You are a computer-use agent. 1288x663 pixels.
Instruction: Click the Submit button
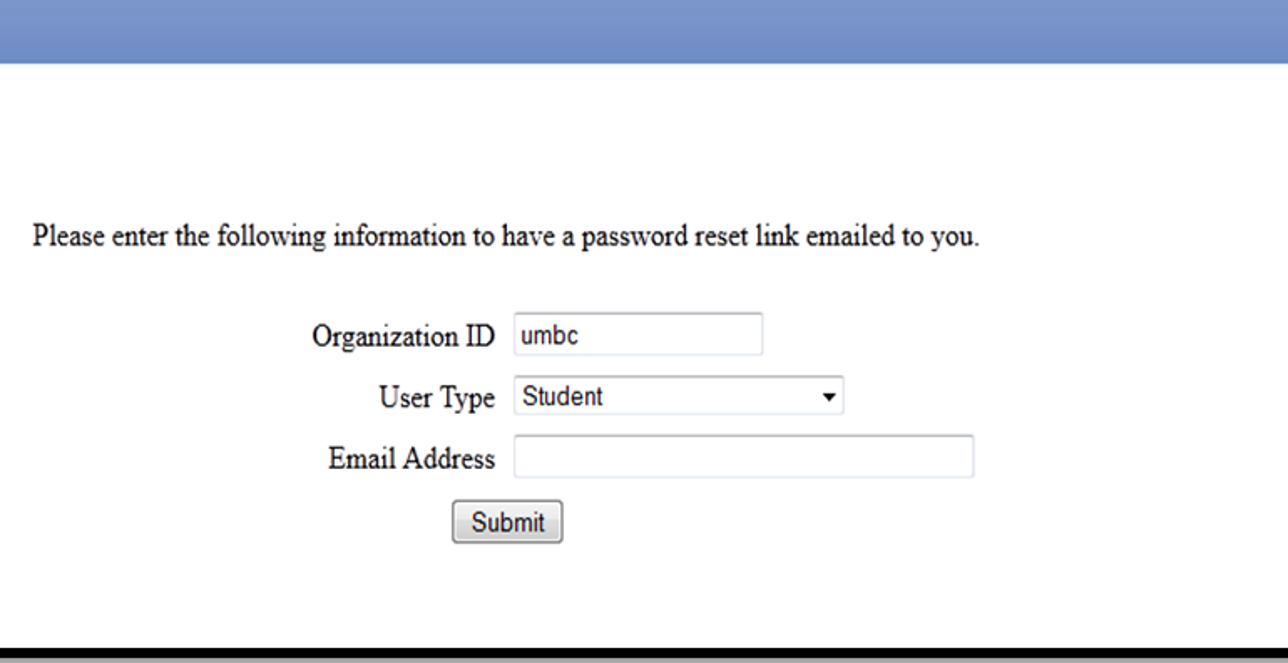(507, 522)
